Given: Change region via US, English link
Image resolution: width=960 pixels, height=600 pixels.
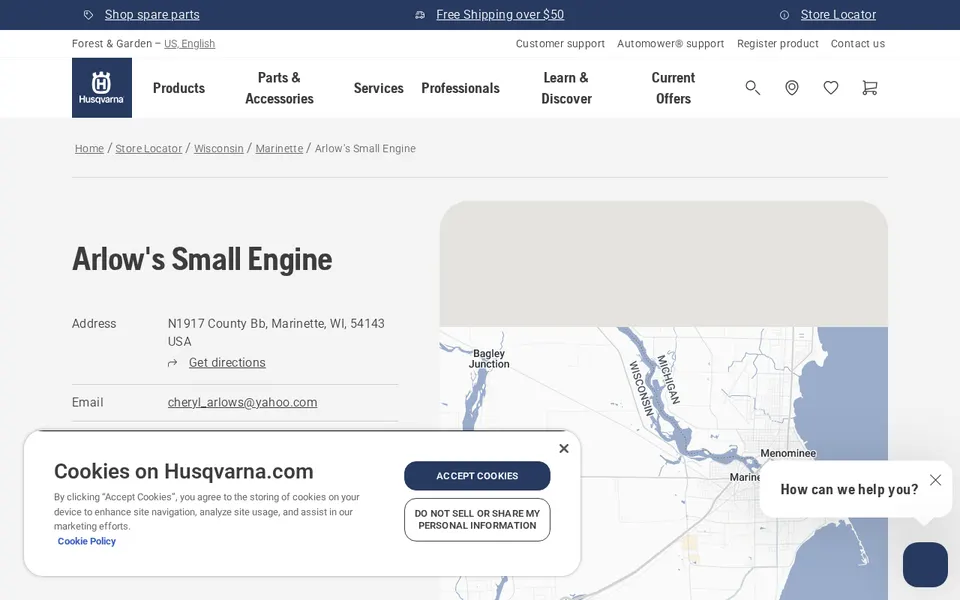Looking at the screenshot, I should pyautogui.click(x=189, y=43).
